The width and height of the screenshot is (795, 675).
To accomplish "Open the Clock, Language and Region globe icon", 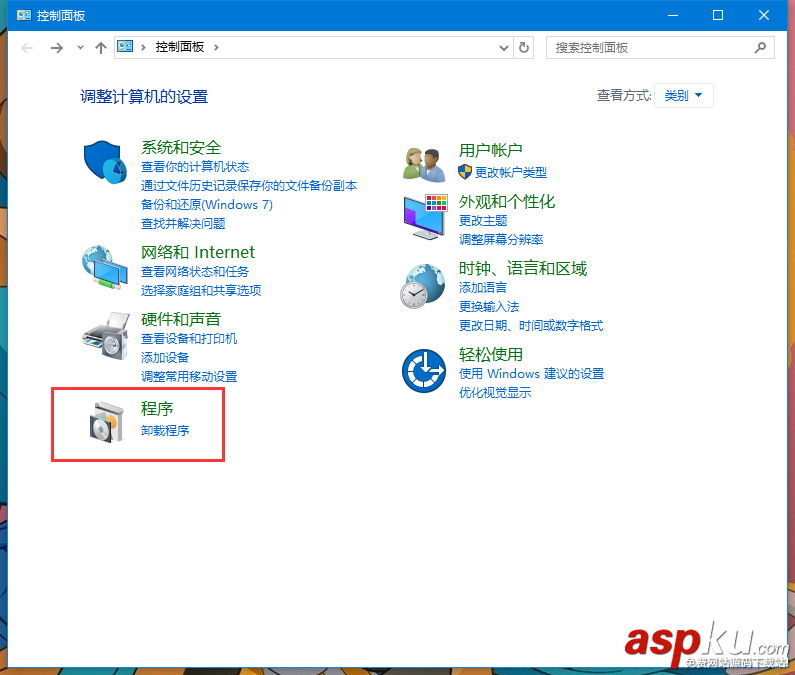I will click(423, 286).
